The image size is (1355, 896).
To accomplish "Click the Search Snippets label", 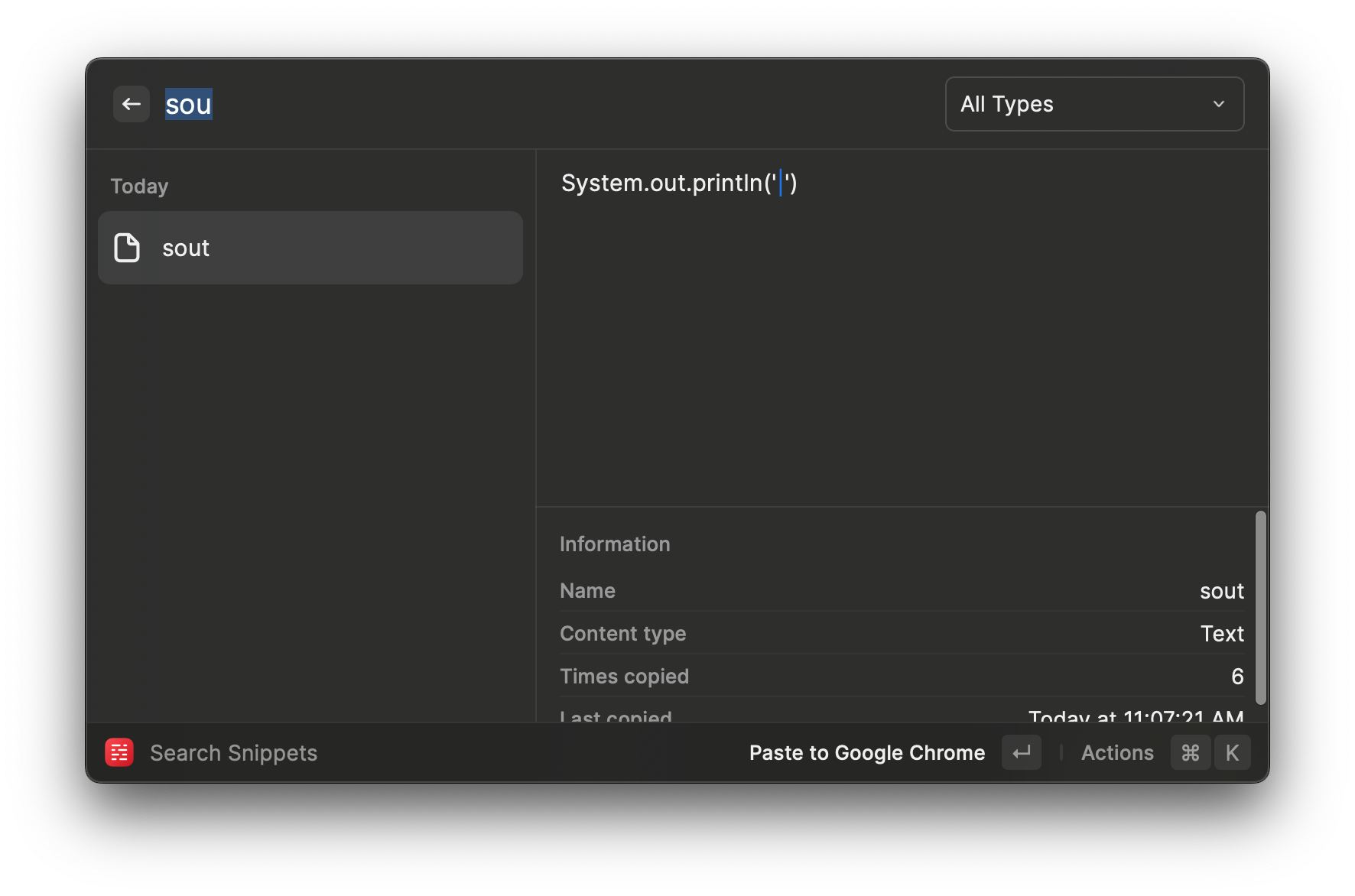I will 233,752.
